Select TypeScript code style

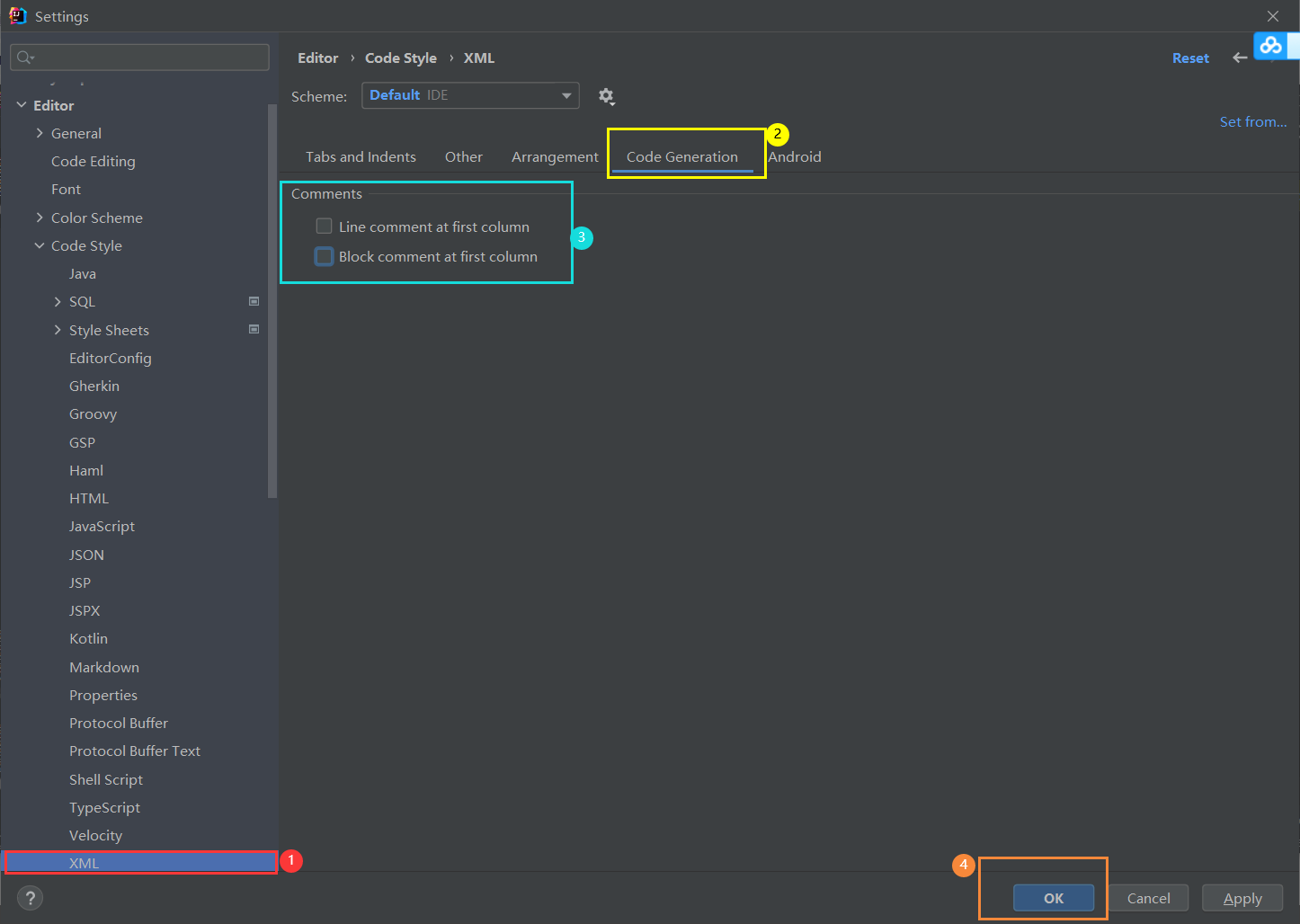click(x=105, y=807)
